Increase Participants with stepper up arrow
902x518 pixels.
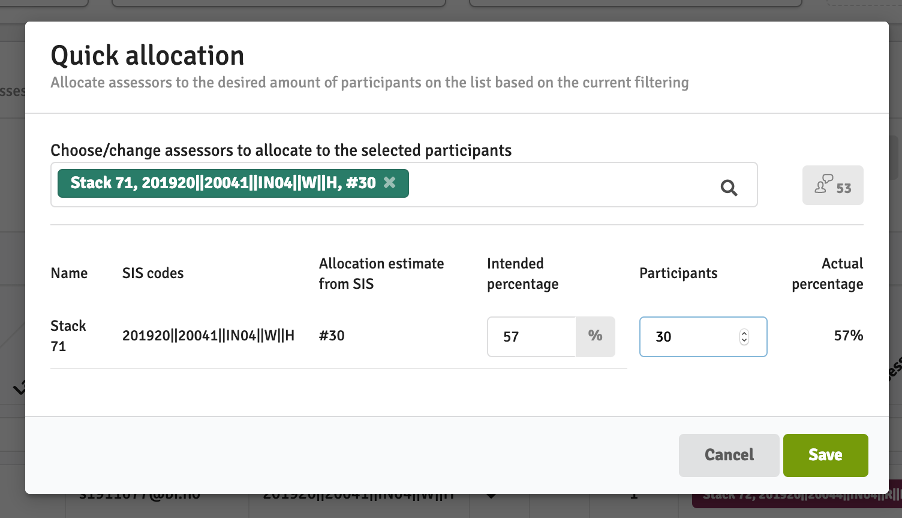tap(744, 332)
